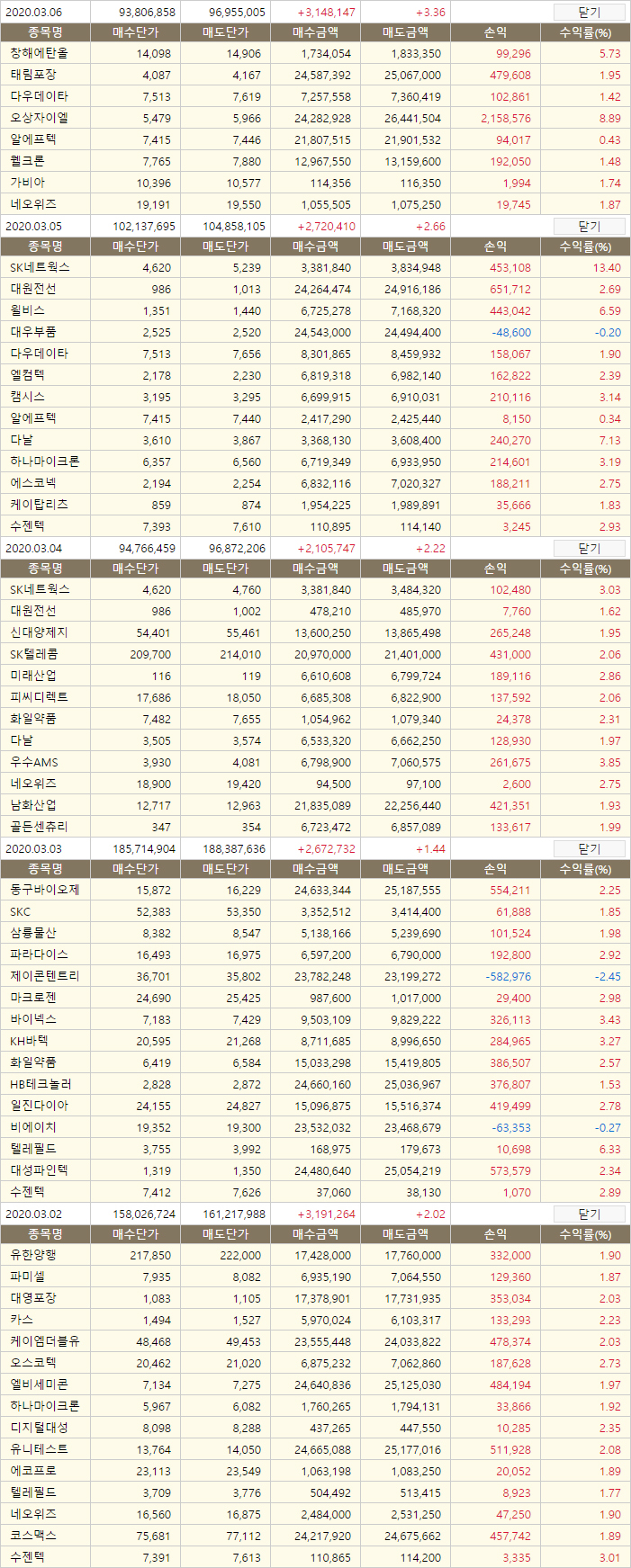Click 제이콘텐트리 loss value -582,976
Viewport: 631px width, 1568px height.
point(509,977)
